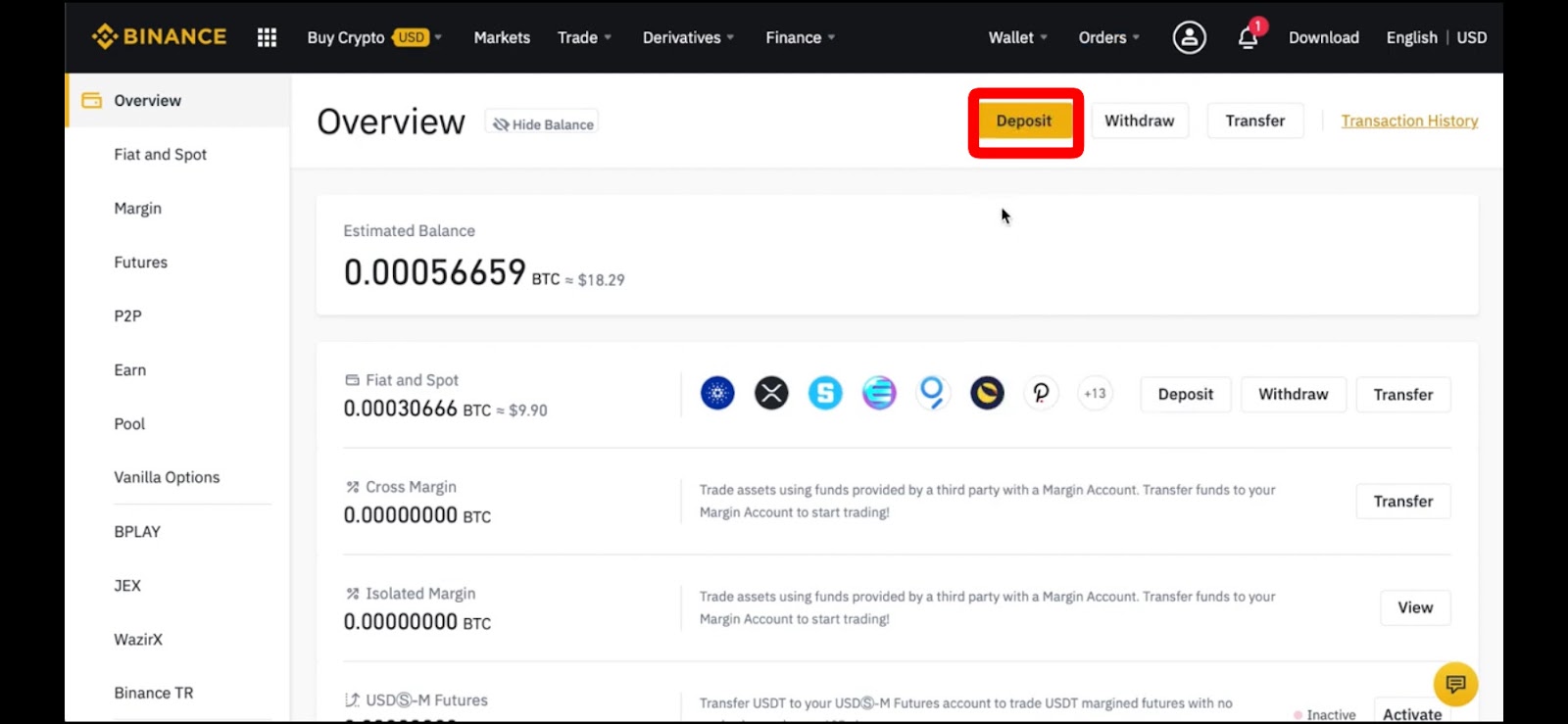1568x724 pixels.
Task: Expand the Orders dropdown
Action: pos(1108,37)
